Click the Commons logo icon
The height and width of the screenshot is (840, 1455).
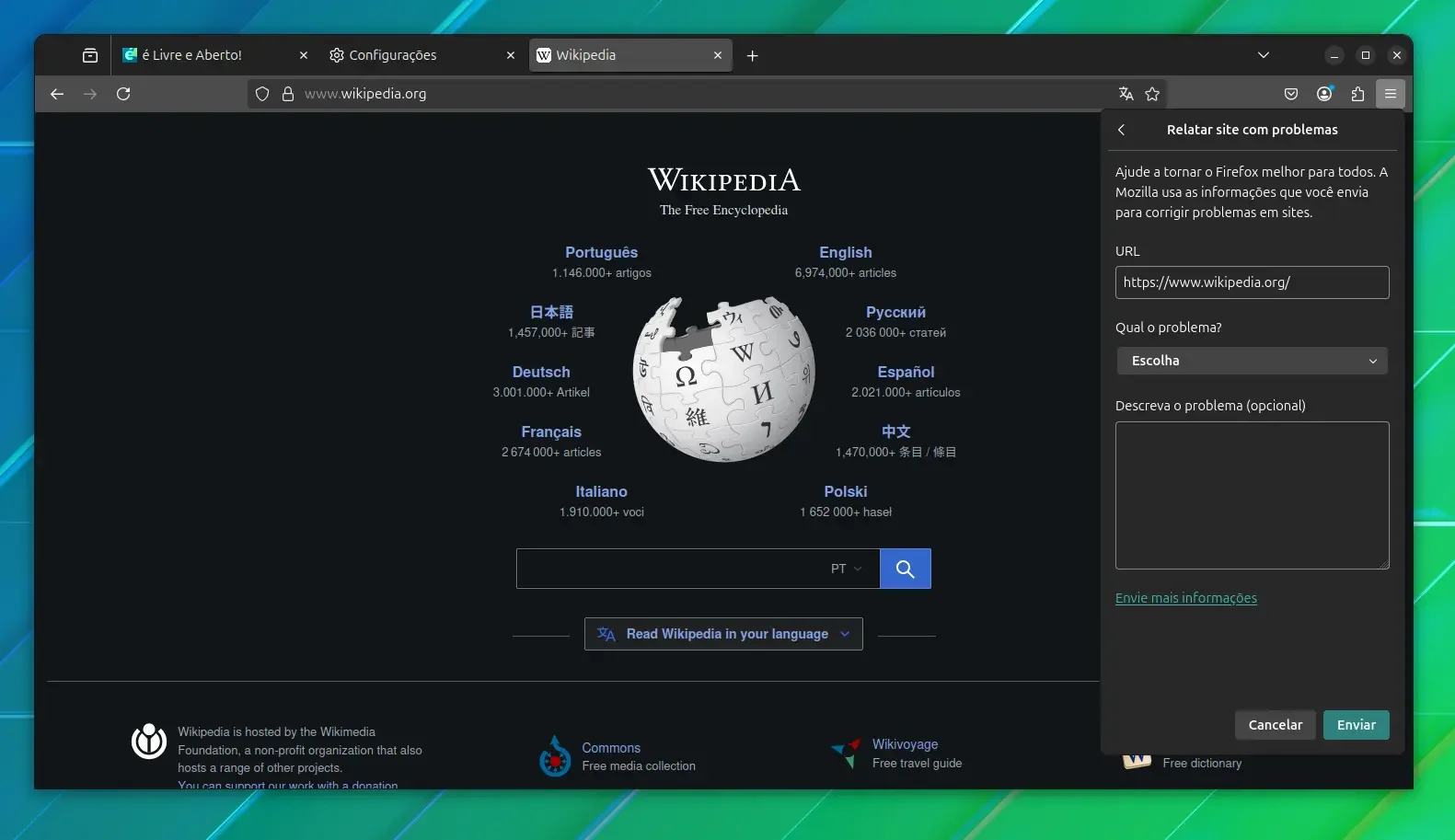pyautogui.click(x=555, y=755)
